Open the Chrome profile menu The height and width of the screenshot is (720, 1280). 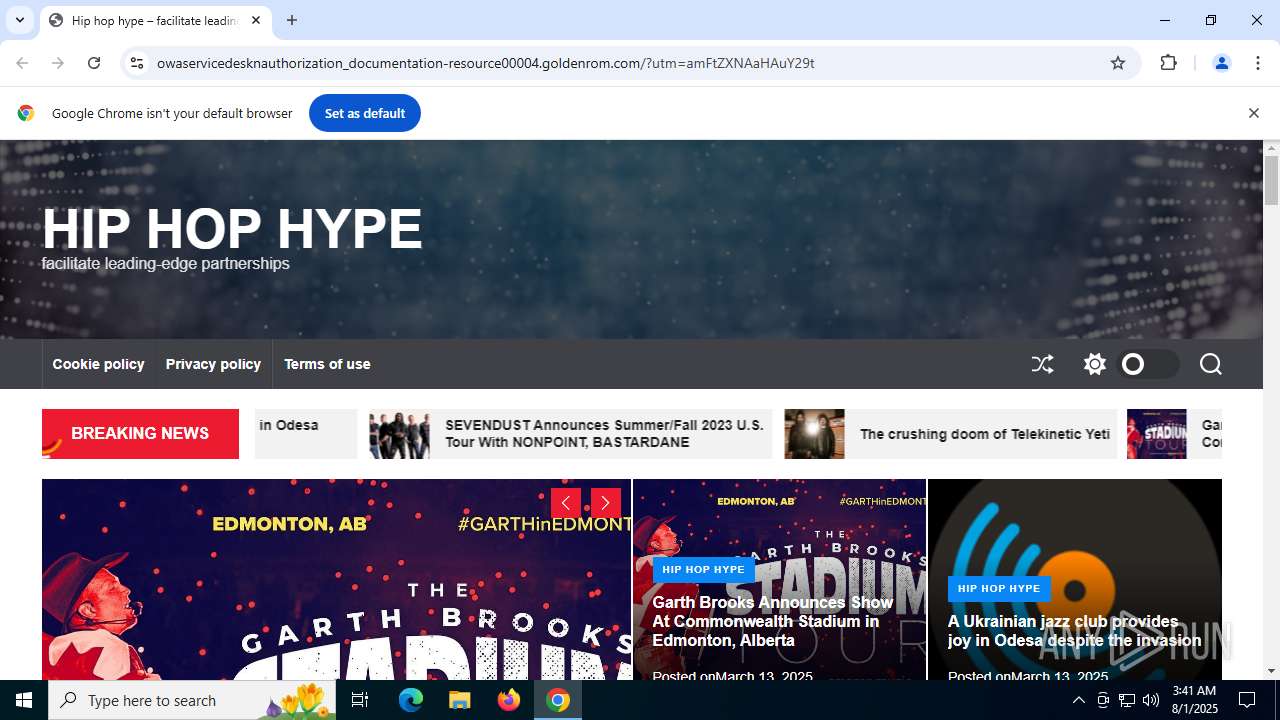click(1221, 63)
